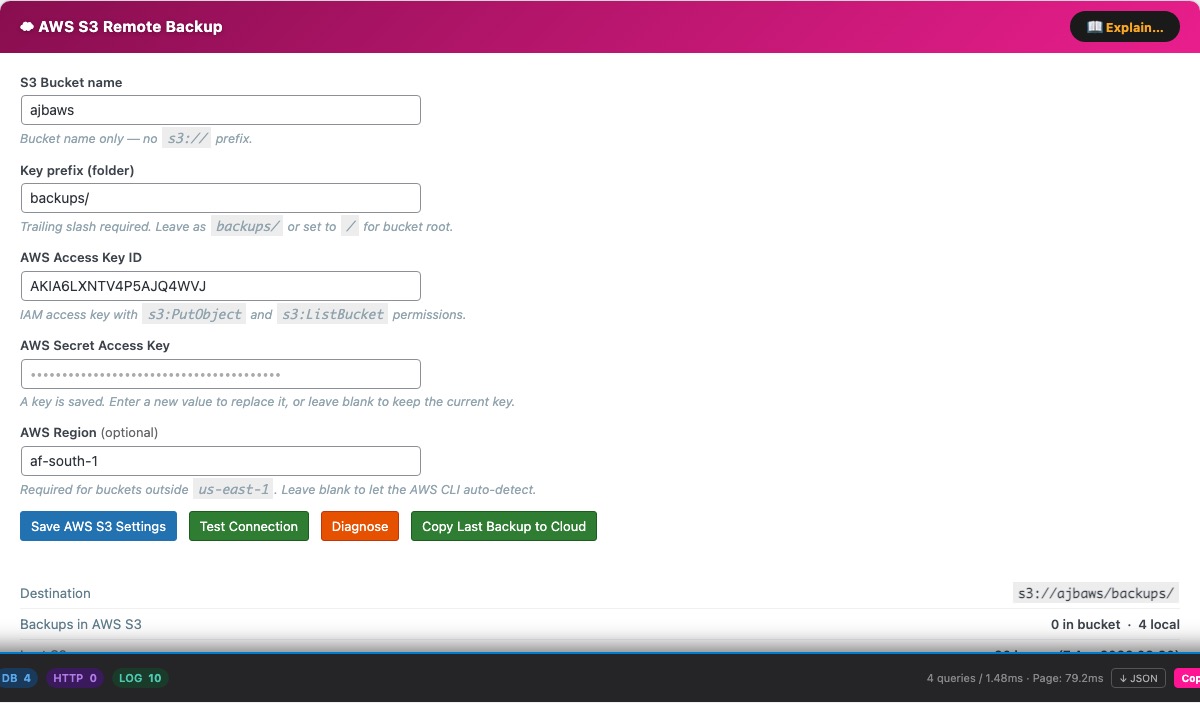Select the AWS Access Key ID input
1200x703 pixels.
[220, 286]
